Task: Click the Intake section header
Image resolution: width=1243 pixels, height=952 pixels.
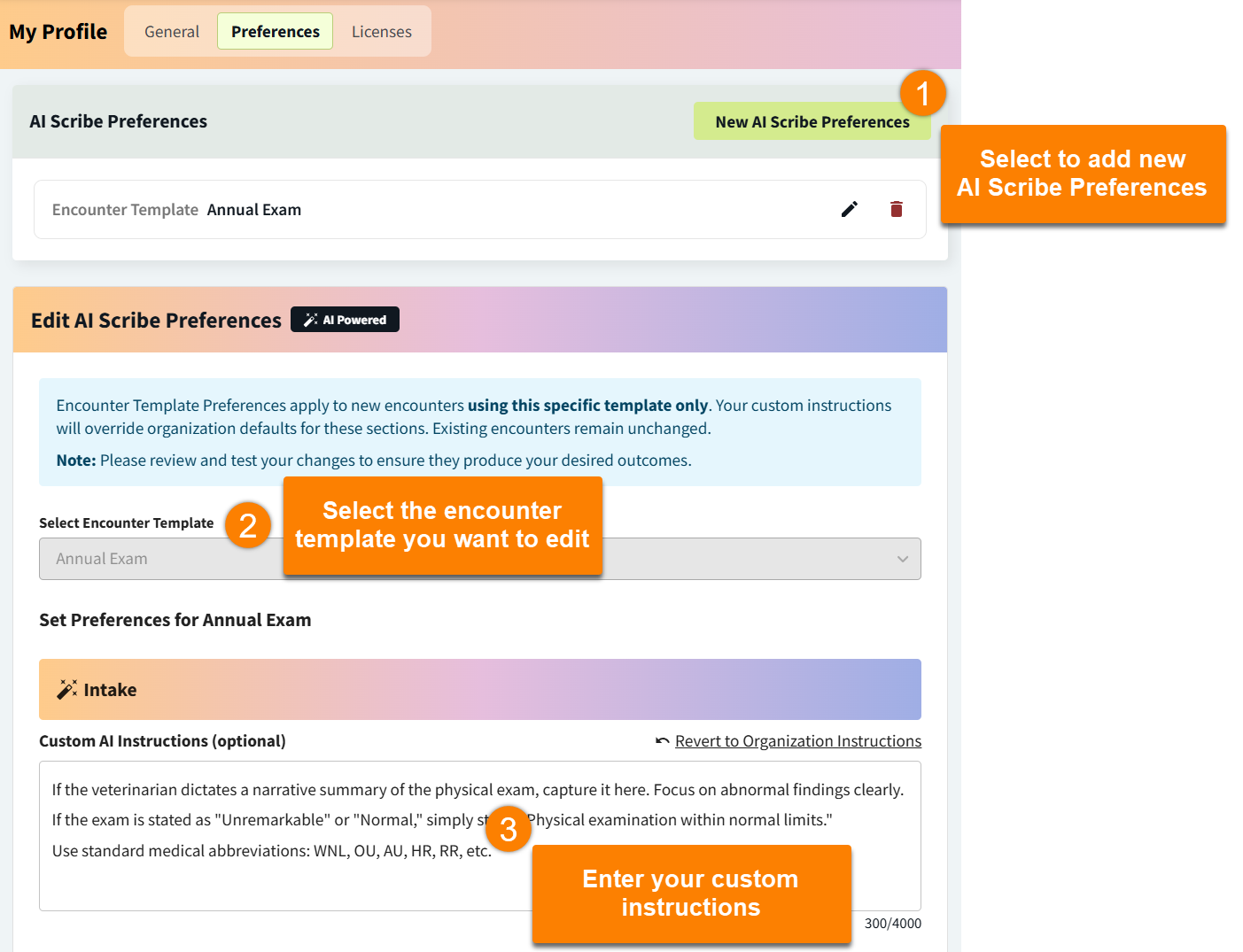Action: coord(479,689)
